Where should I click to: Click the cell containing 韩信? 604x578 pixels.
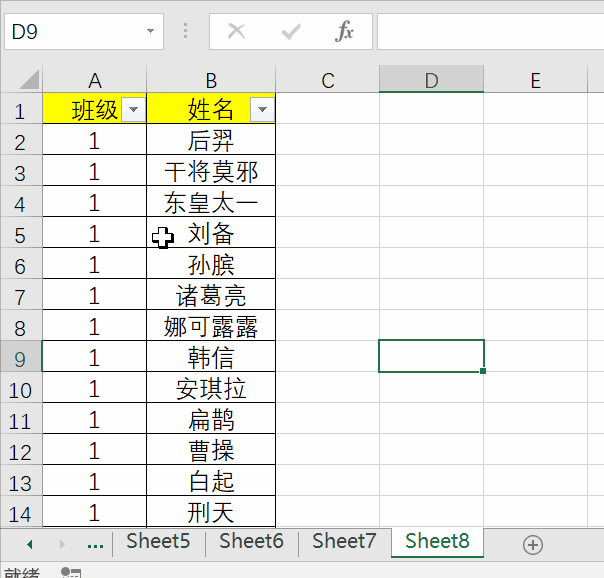pos(211,357)
